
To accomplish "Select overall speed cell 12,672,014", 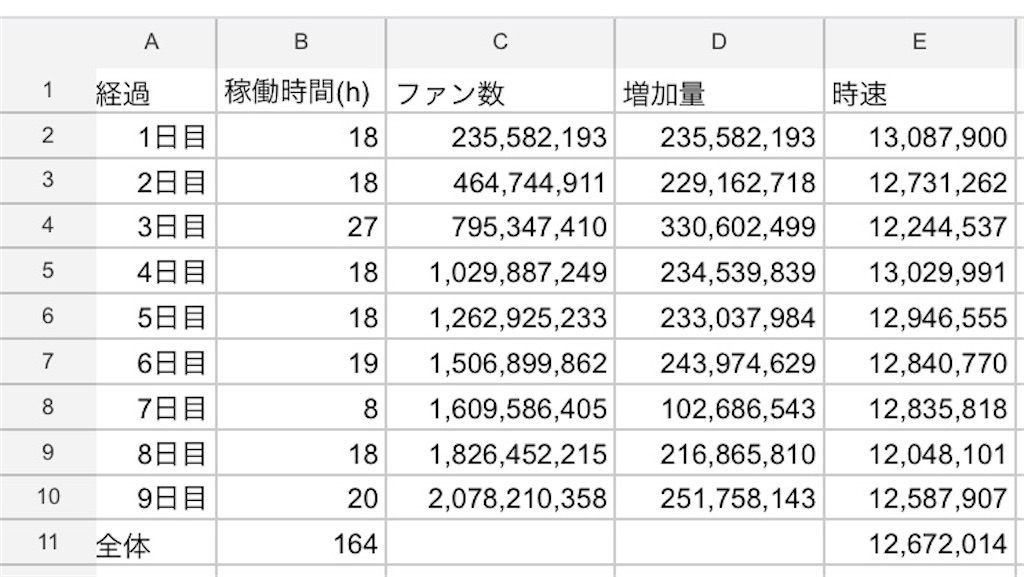I will [920, 543].
